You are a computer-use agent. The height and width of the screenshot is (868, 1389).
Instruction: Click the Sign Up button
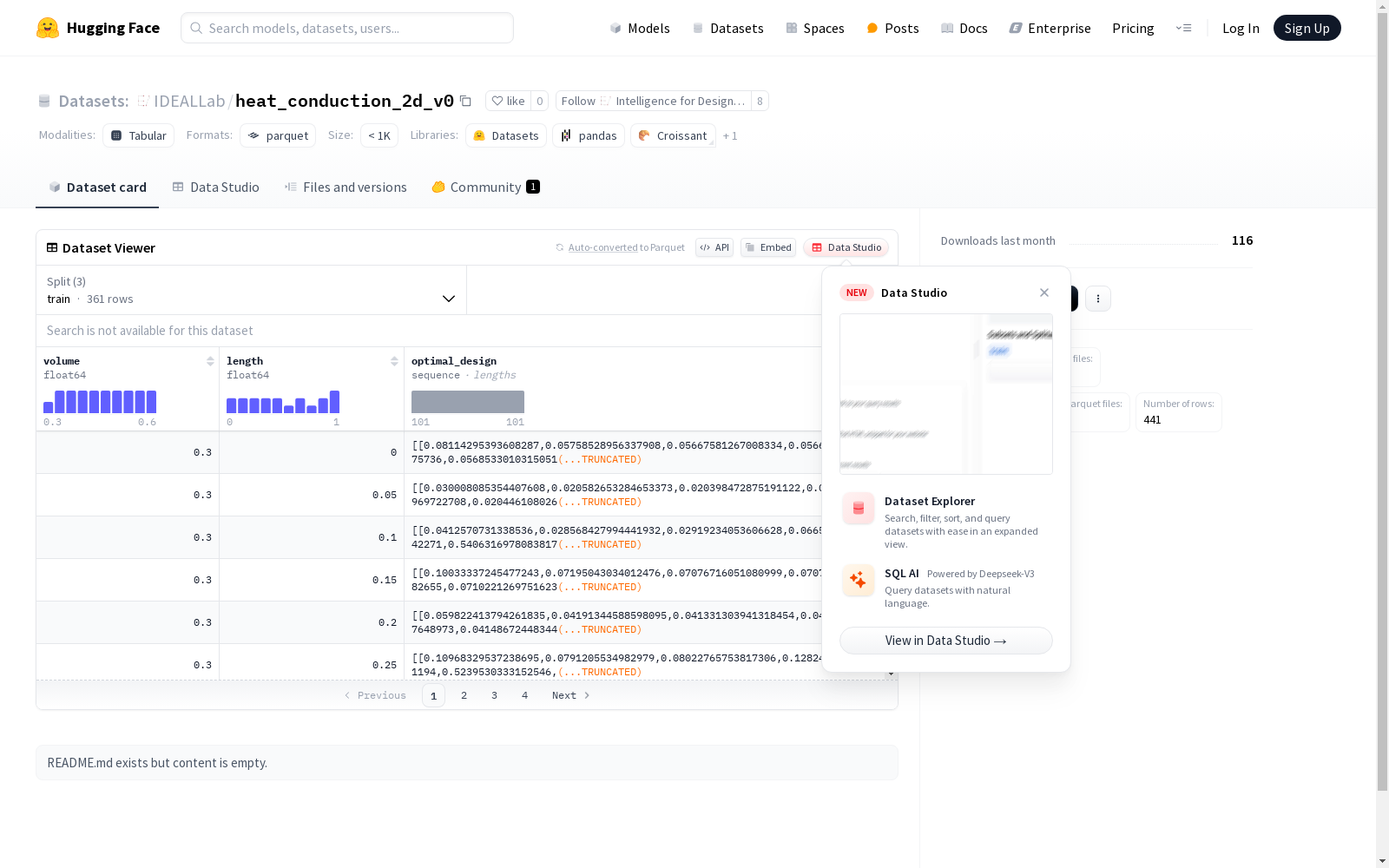1307,28
